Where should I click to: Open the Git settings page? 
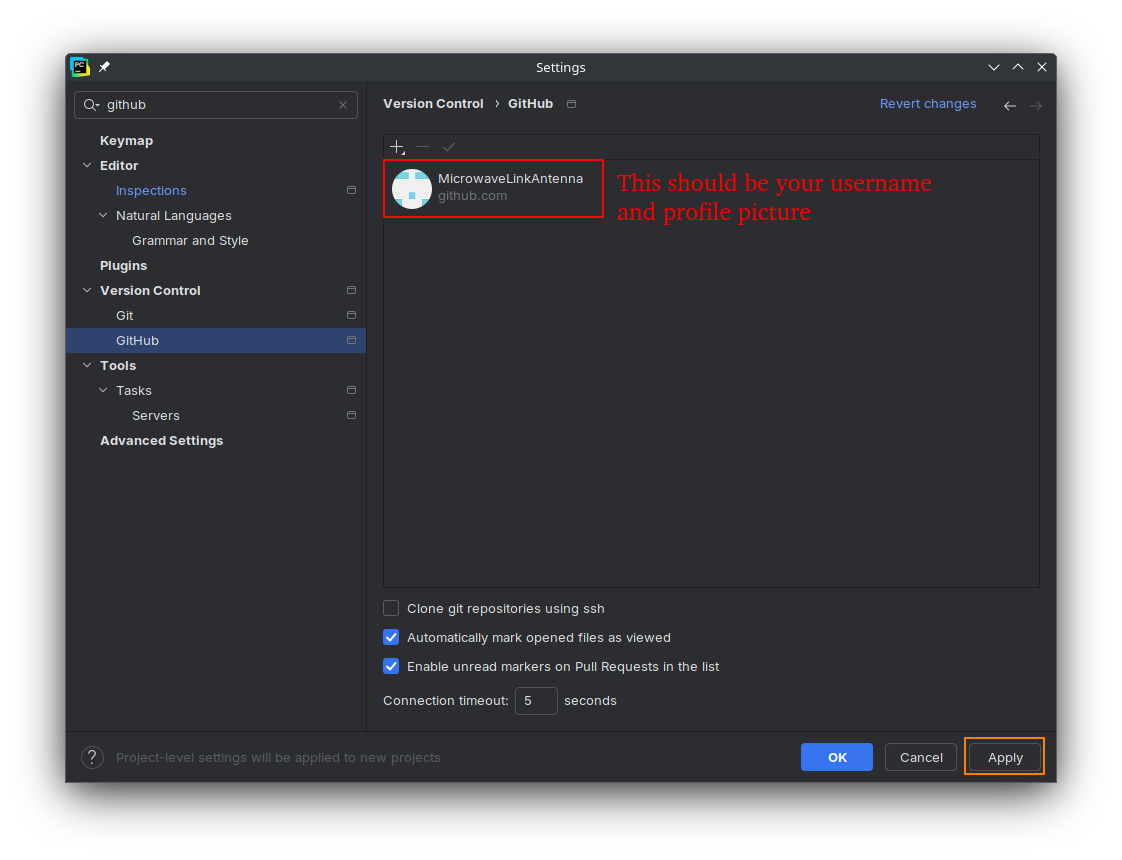tap(125, 315)
